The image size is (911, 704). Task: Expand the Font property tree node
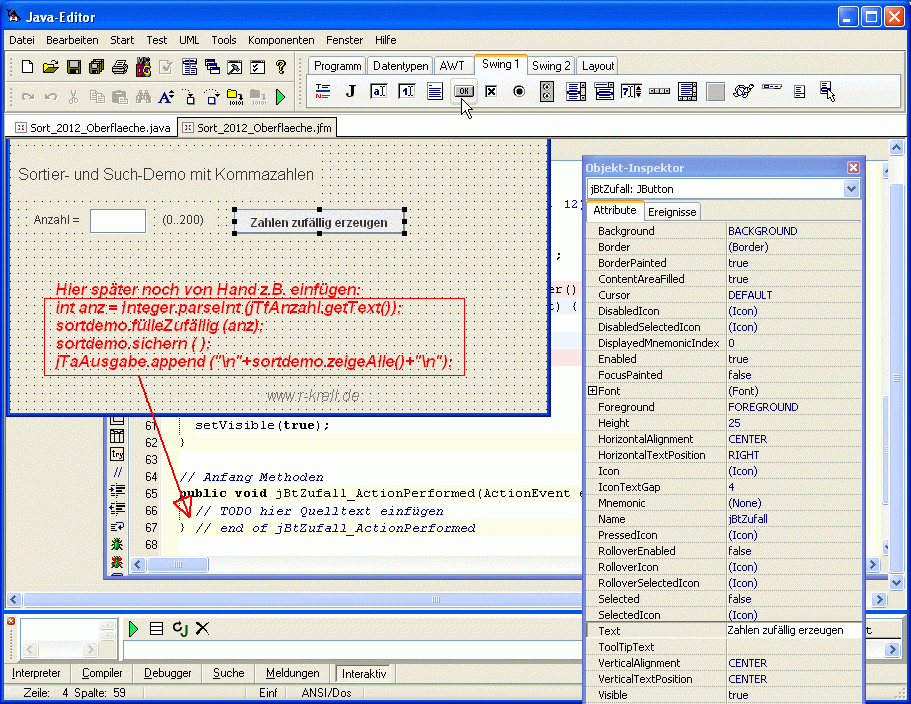[x=592, y=391]
